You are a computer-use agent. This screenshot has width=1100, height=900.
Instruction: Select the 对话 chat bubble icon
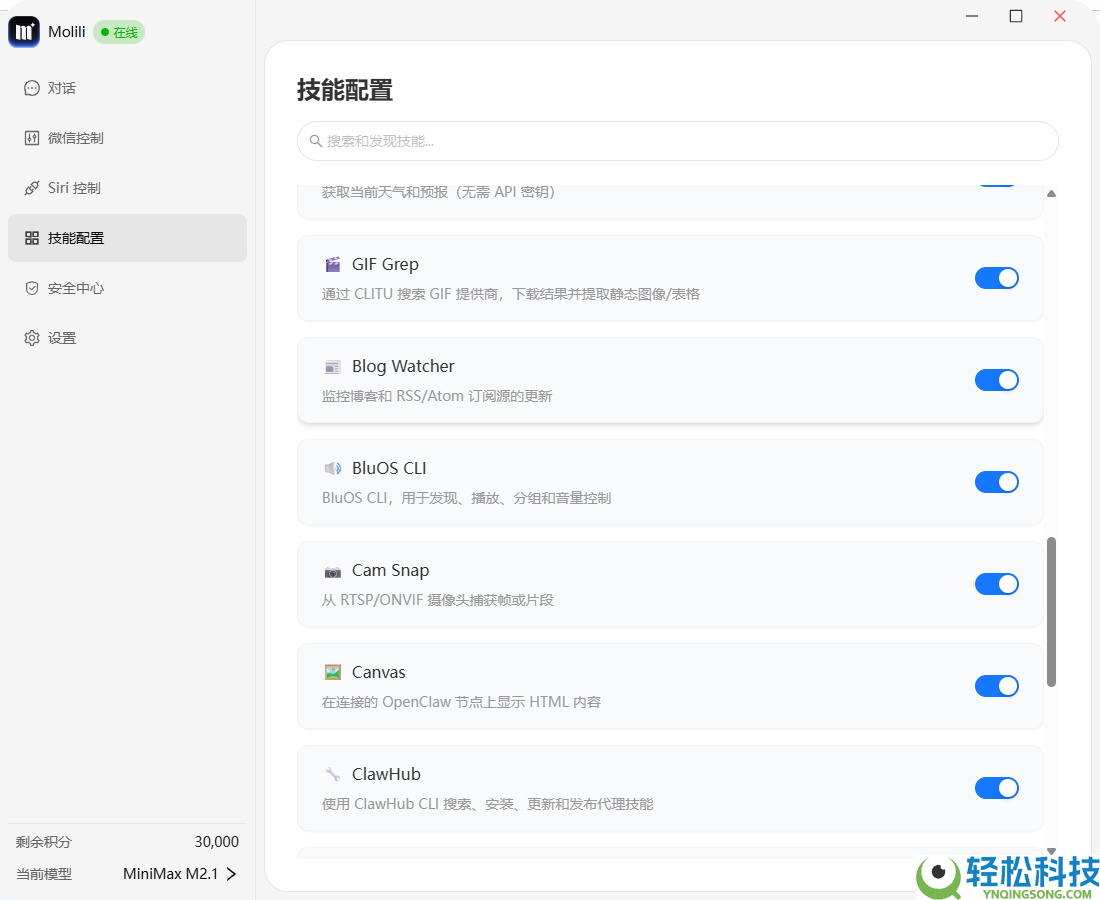point(31,88)
